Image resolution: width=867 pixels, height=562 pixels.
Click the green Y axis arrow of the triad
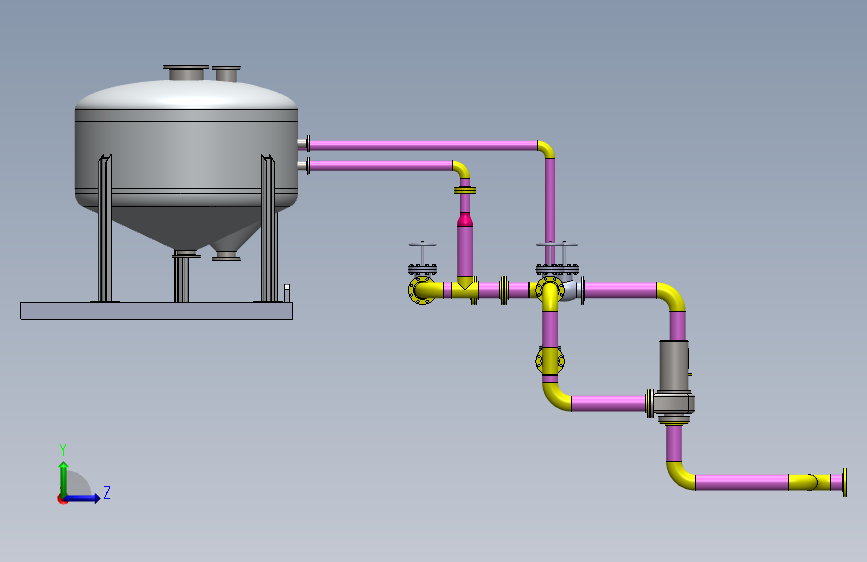coord(64,478)
